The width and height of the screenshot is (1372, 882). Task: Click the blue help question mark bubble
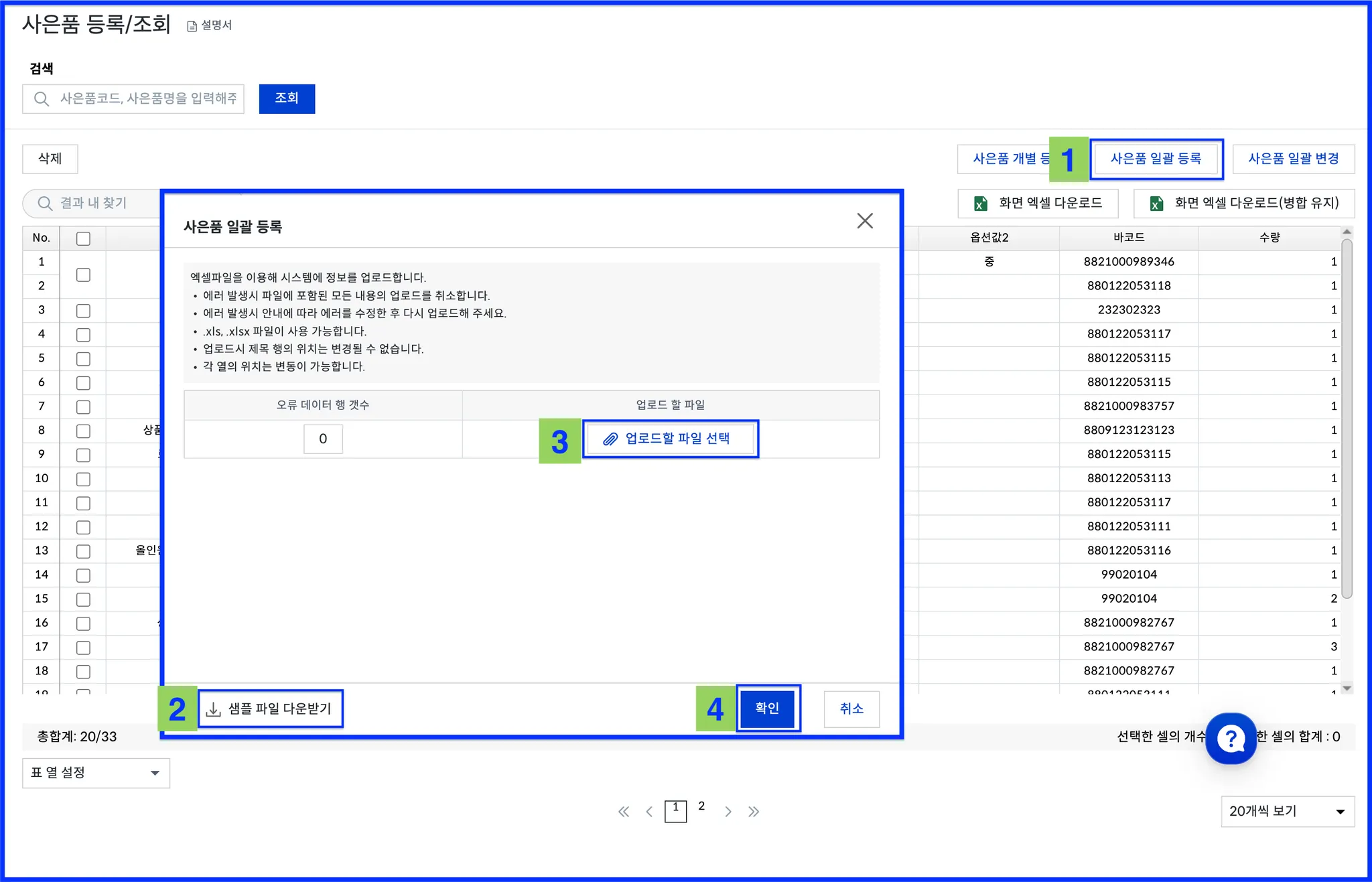pyautogui.click(x=1231, y=738)
